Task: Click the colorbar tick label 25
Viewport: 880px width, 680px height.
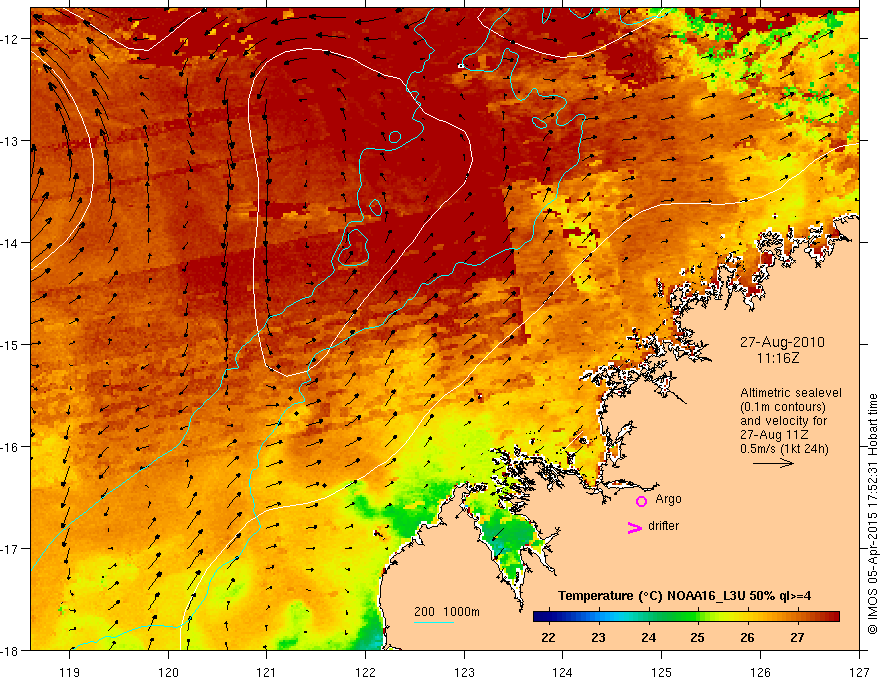Action: pyautogui.click(x=698, y=637)
